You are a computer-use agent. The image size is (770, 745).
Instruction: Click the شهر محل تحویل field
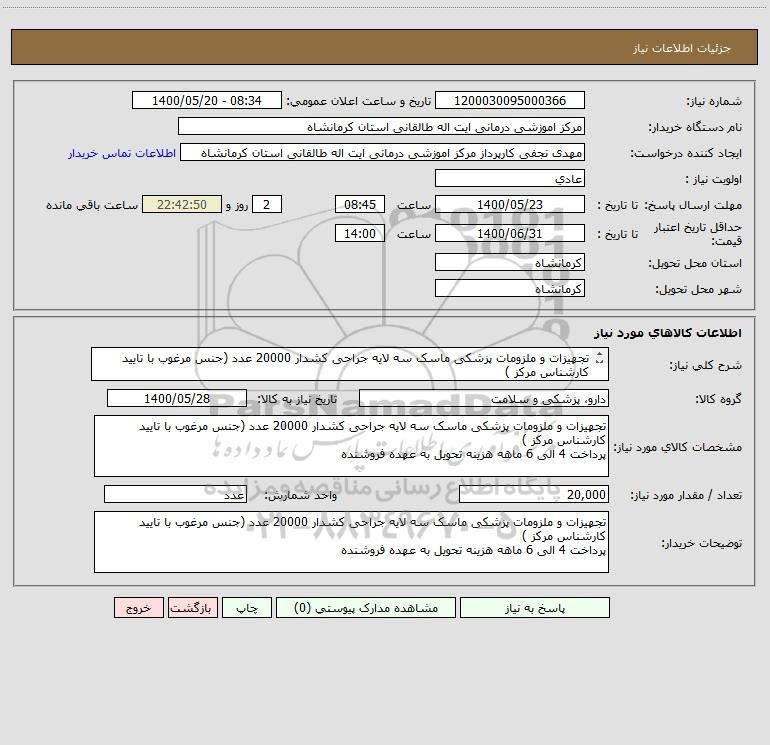[x=510, y=288]
